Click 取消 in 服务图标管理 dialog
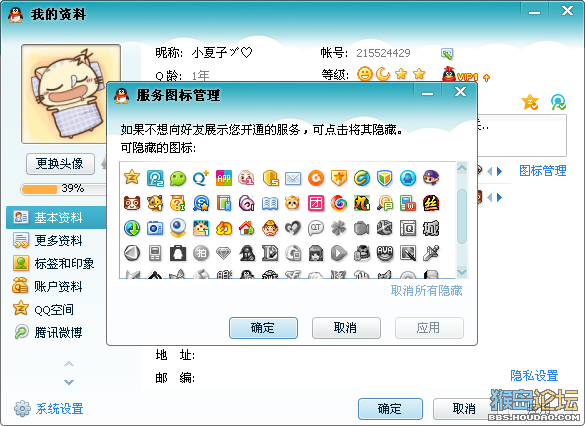 (346, 328)
